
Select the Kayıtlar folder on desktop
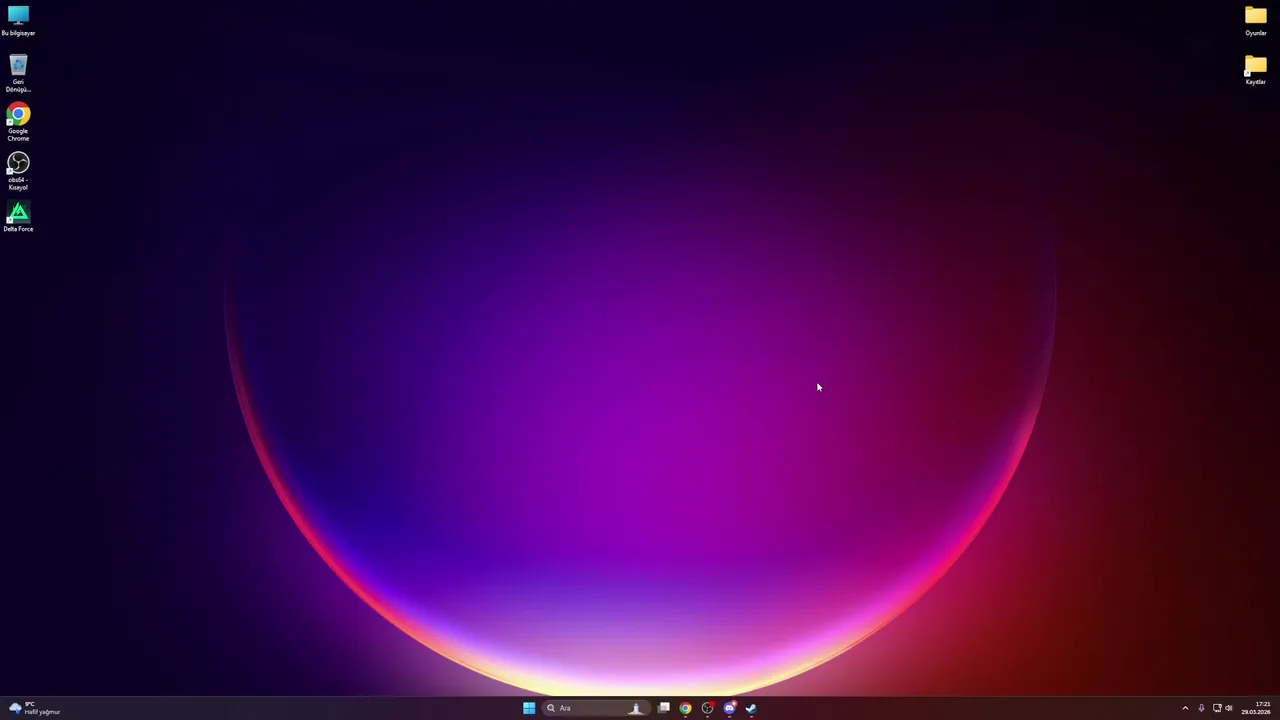[1256, 70]
